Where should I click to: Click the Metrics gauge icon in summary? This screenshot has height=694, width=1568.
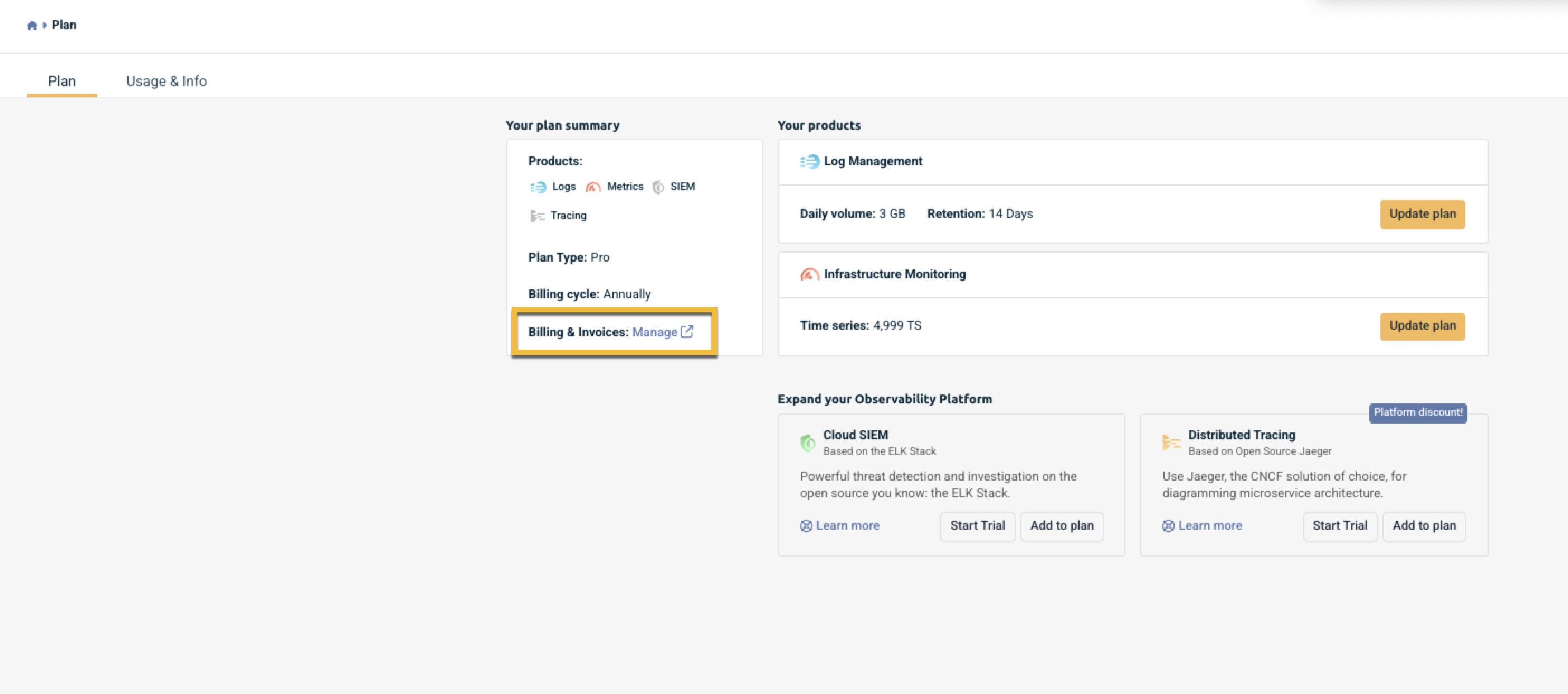pos(593,187)
